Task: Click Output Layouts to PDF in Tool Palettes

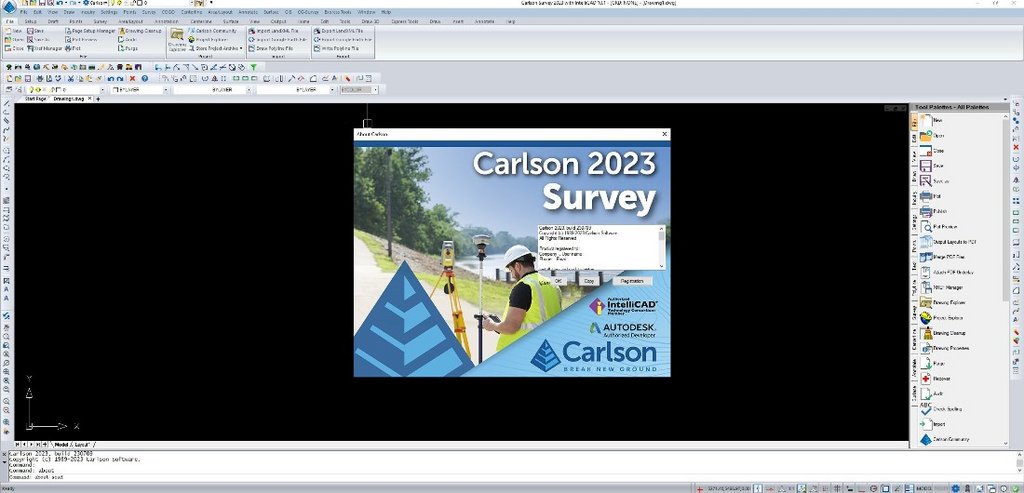Action: tap(948, 242)
